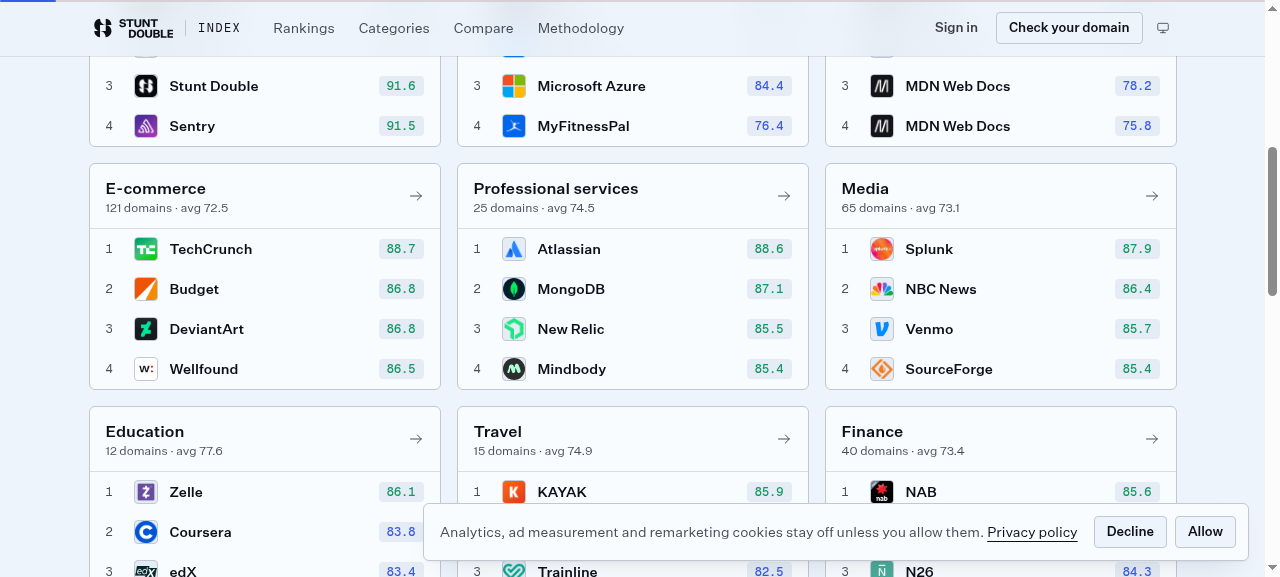Screen dimensions: 1280x577
Task: Click the edX logo icon
Action: pos(146,570)
